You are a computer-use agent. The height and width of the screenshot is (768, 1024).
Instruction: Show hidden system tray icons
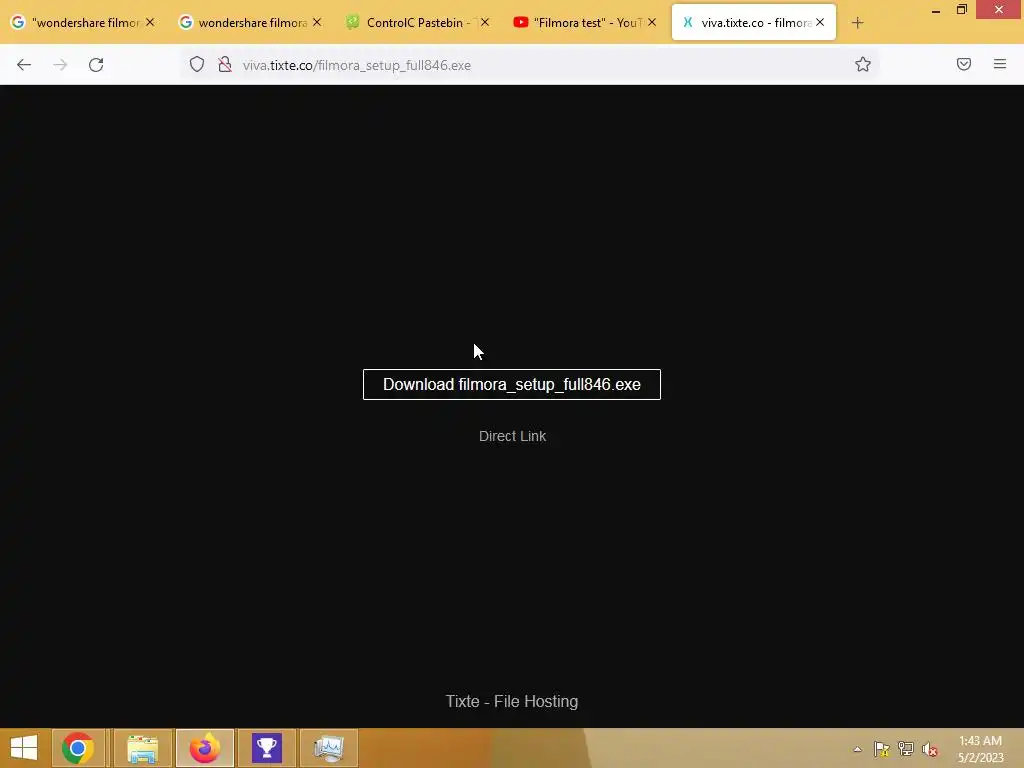857,749
